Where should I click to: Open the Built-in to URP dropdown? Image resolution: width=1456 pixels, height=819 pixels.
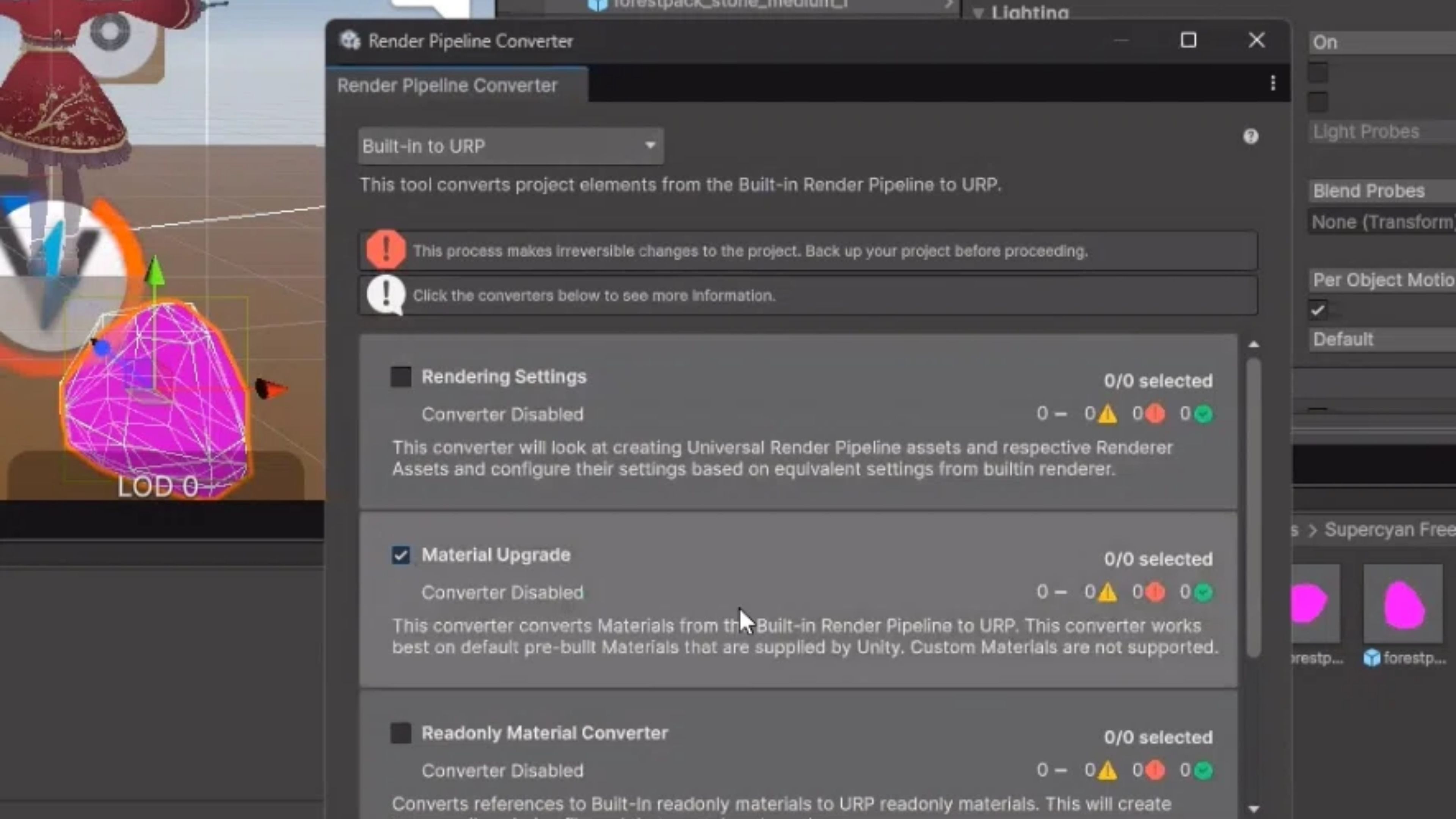(511, 146)
